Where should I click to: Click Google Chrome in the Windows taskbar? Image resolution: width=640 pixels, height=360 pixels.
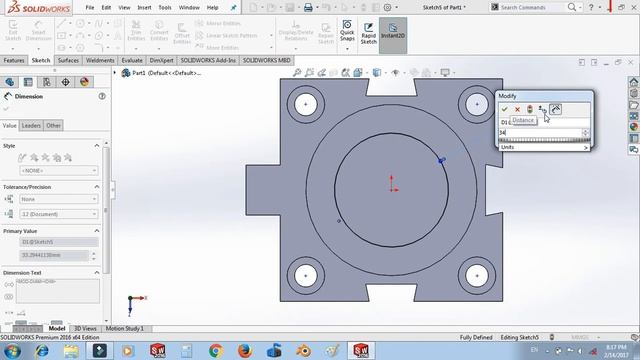tap(216, 351)
